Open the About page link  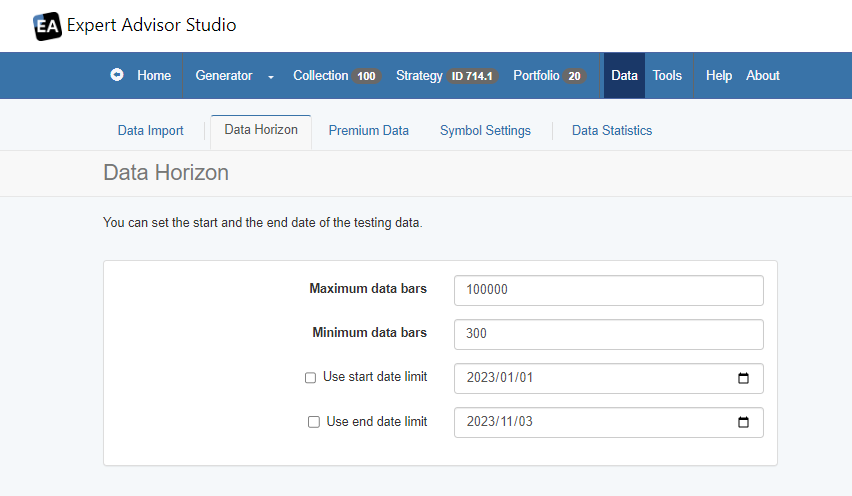point(762,75)
